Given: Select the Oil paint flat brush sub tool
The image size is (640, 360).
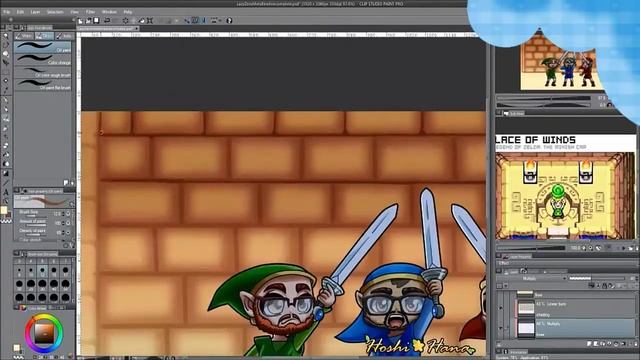Looking at the screenshot, I should [43, 84].
